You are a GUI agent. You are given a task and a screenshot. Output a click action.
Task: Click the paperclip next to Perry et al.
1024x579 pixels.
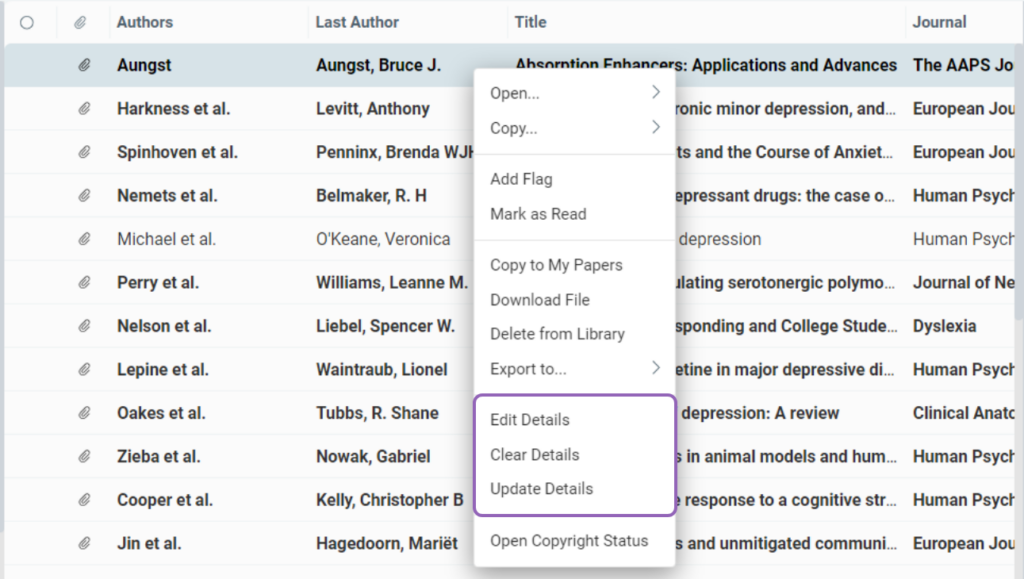[82, 282]
